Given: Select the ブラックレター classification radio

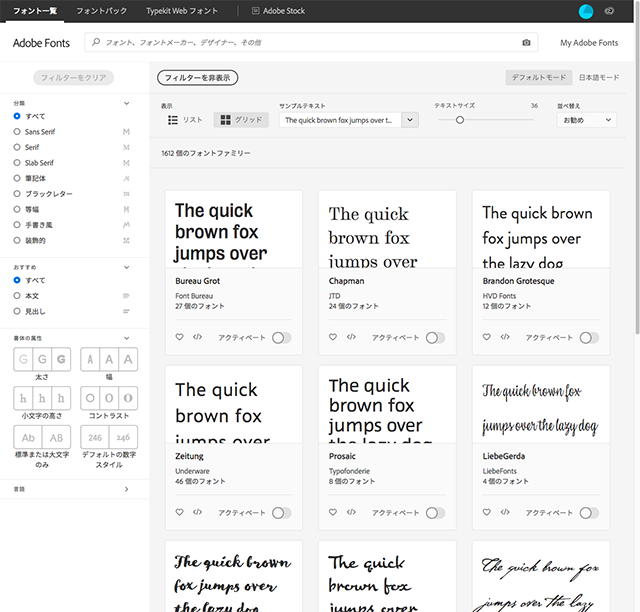Looking at the screenshot, I should coord(17,194).
